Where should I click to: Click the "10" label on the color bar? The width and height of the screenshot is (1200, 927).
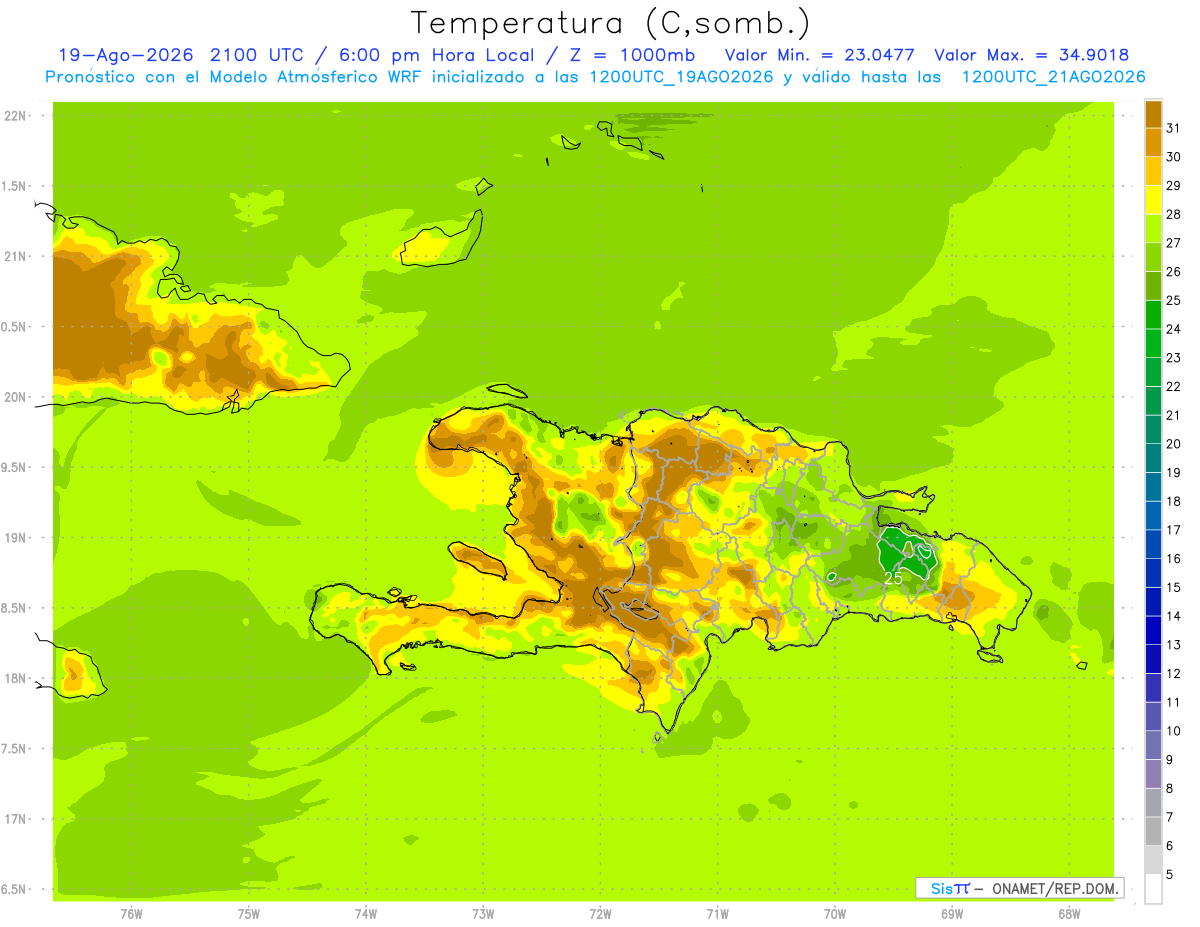point(1174,731)
